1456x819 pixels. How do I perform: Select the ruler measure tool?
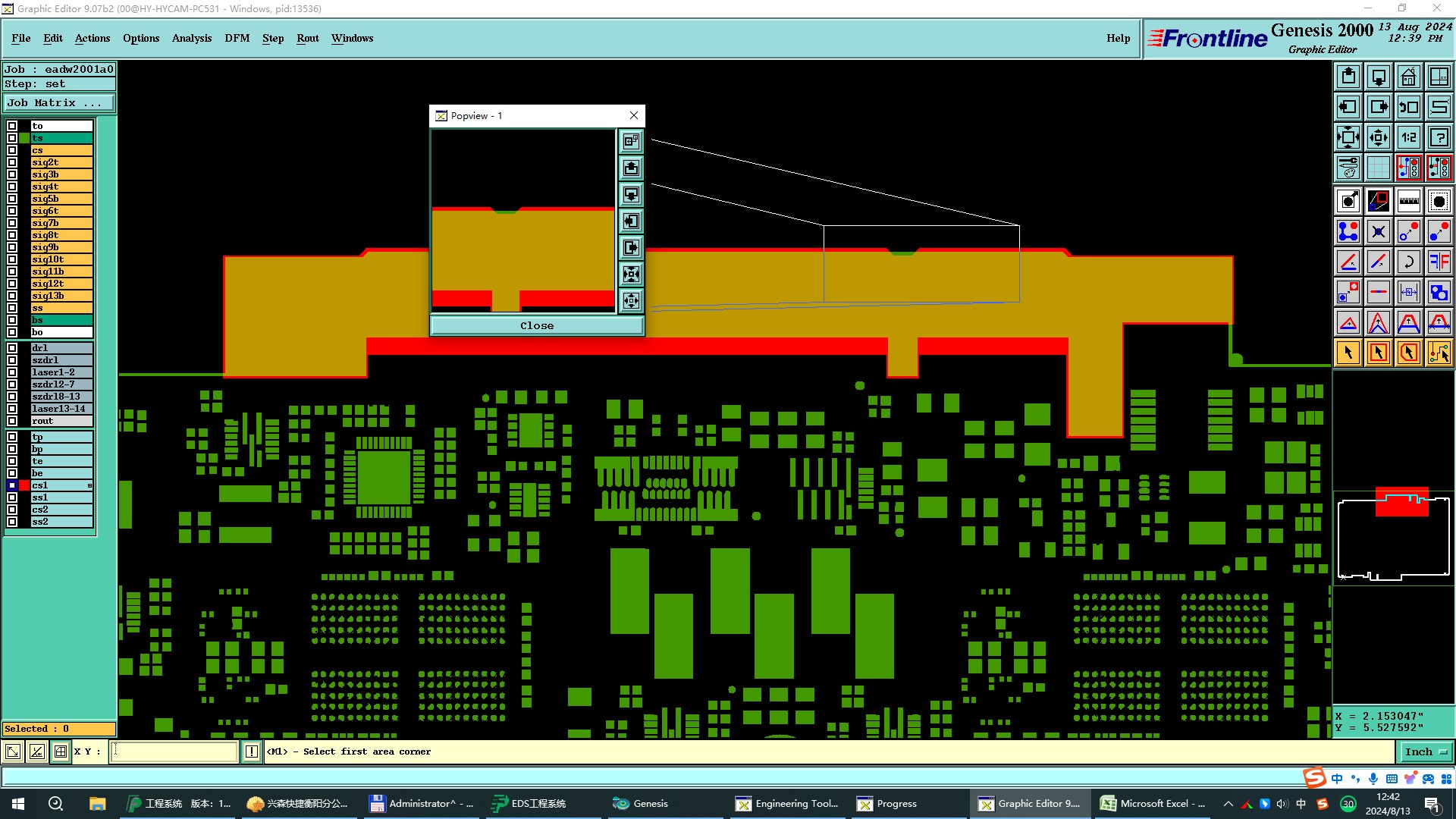pyautogui.click(x=1408, y=201)
